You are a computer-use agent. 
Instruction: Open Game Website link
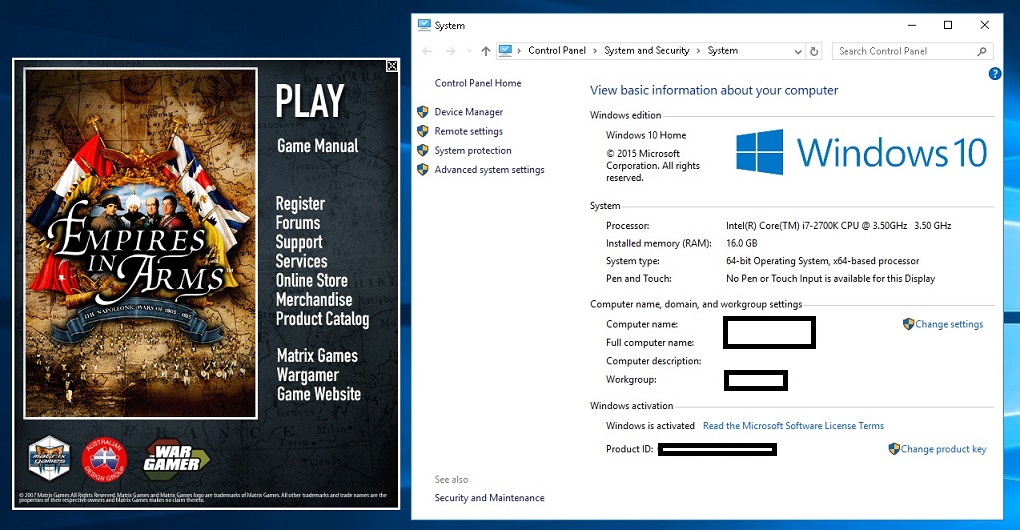coord(319,394)
